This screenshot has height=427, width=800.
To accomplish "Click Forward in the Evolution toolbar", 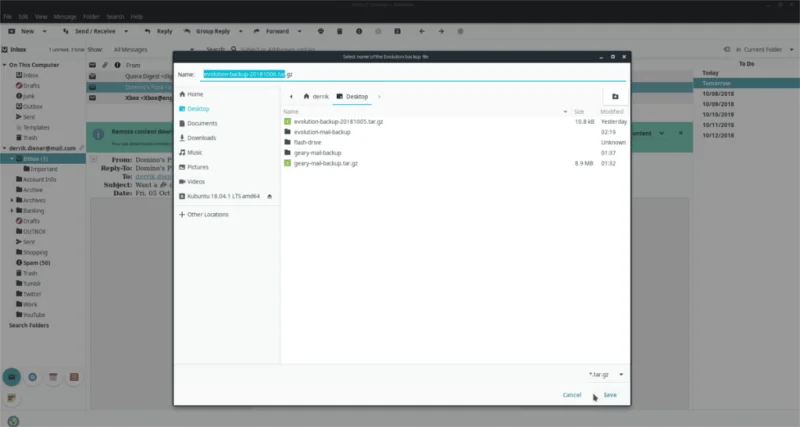I will (x=271, y=31).
